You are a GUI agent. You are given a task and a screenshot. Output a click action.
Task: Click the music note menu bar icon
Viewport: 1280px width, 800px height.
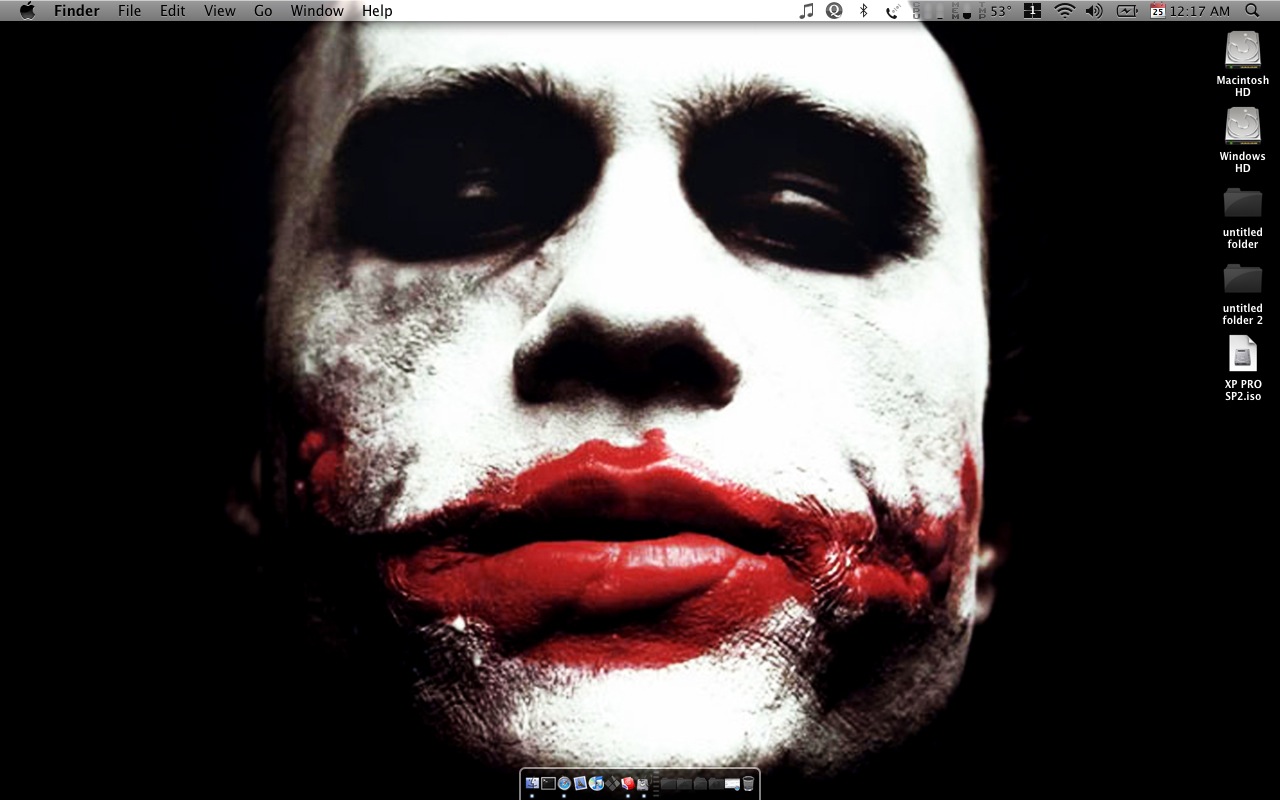tap(806, 11)
